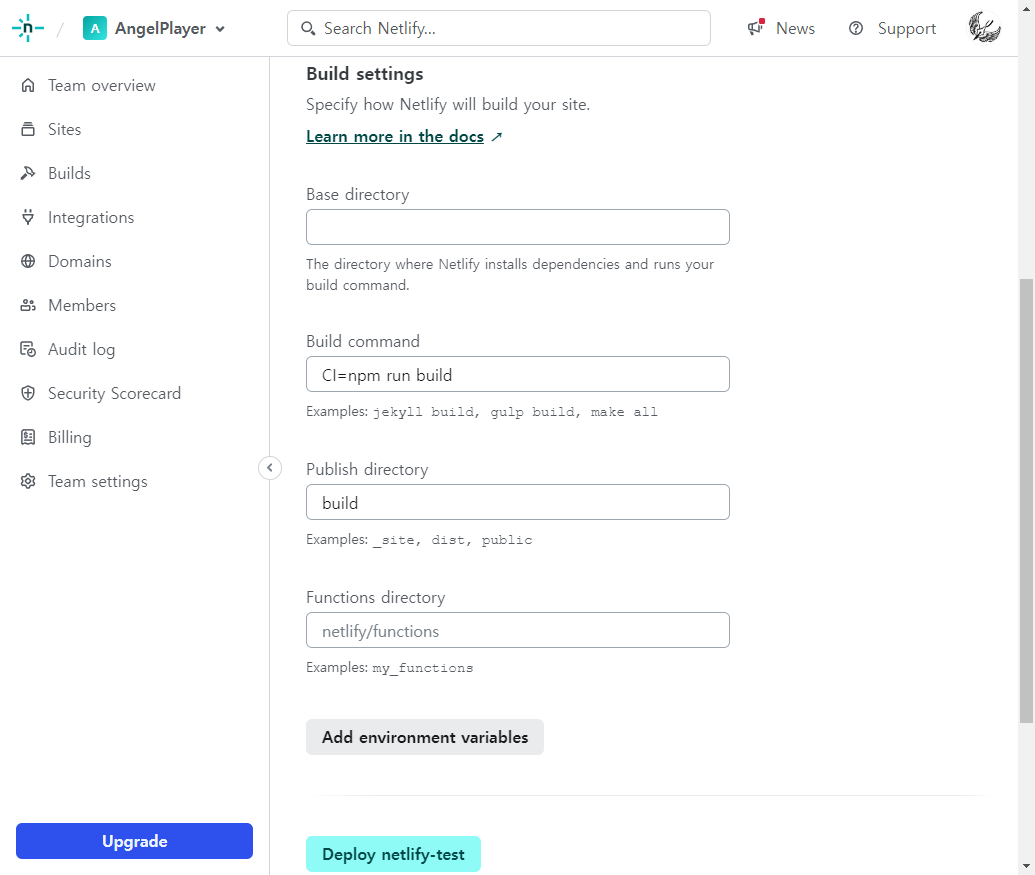
Task: Click the scrollbar down arrow
Action: [x=1026, y=866]
